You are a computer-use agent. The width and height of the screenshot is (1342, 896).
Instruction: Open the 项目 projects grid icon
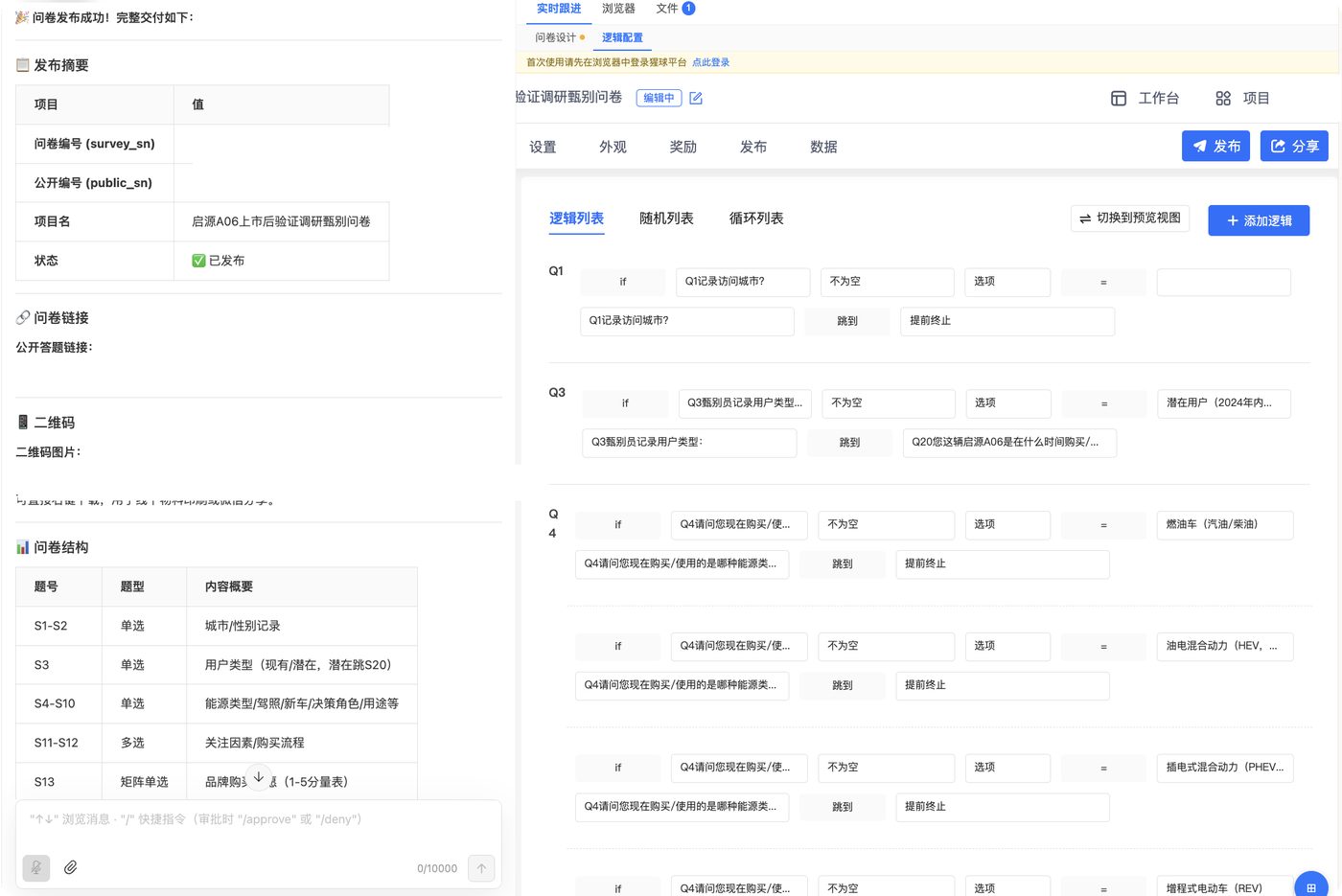[x=1222, y=98]
